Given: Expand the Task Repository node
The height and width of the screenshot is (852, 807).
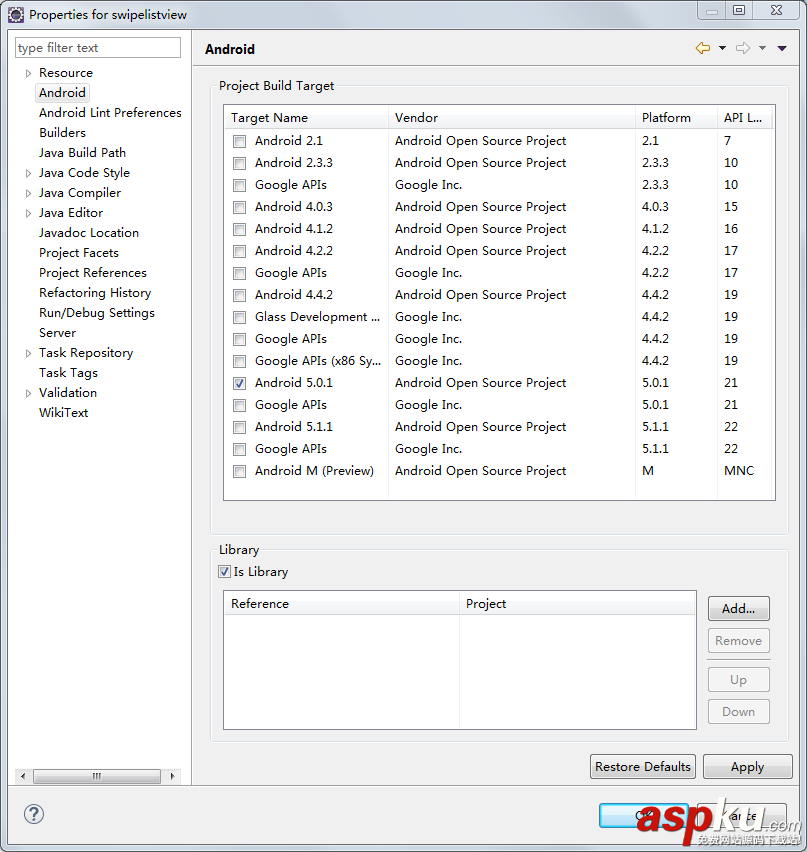Looking at the screenshot, I should click(x=28, y=353).
